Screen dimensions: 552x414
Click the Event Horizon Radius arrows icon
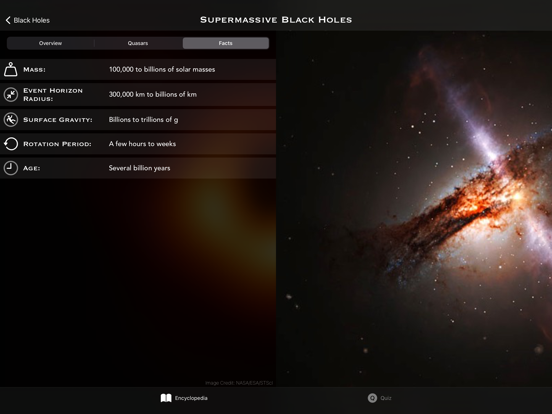(x=11, y=94)
